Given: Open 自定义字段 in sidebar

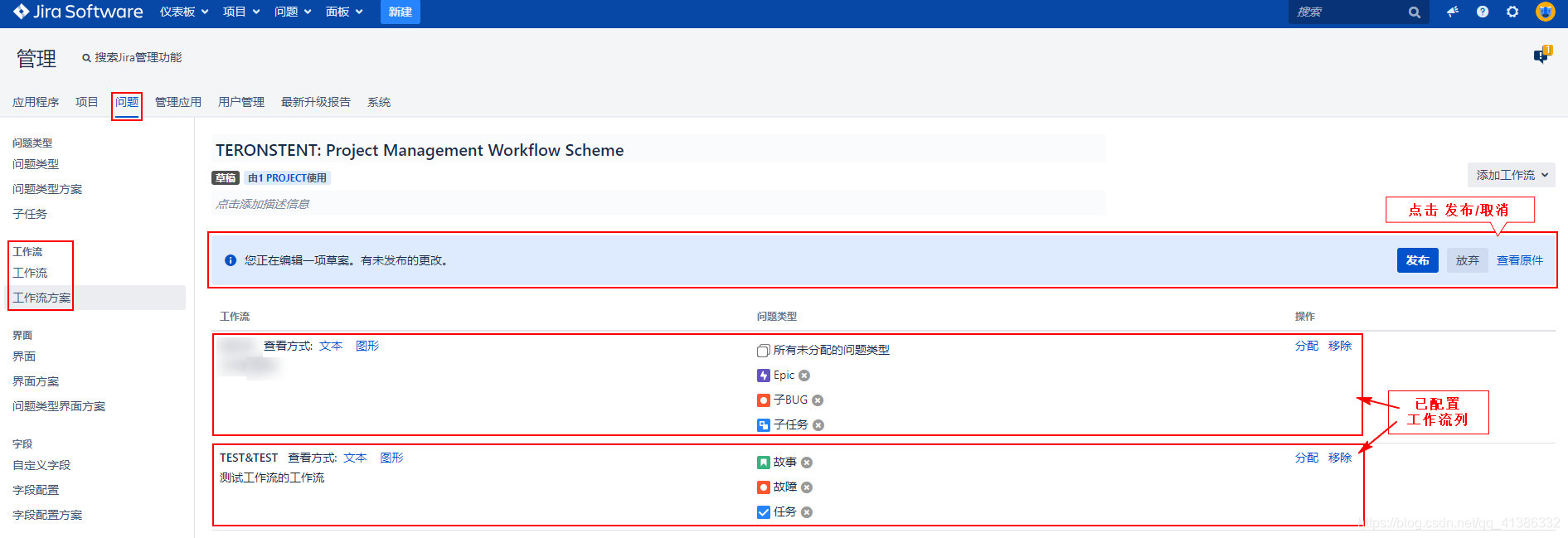Looking at the screenshot, I should coord(41,465).
